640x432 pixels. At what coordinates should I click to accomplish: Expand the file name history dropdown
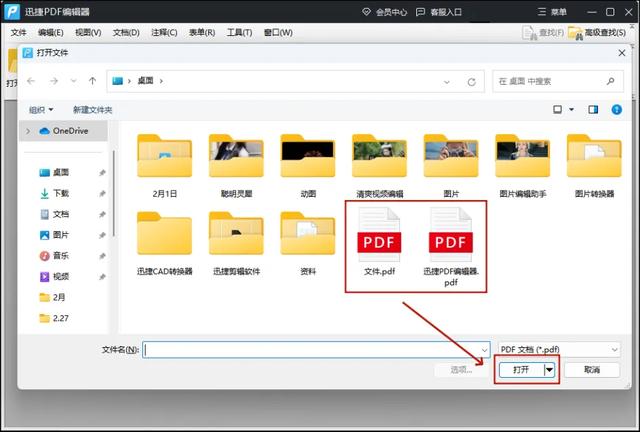pos(484,350)
